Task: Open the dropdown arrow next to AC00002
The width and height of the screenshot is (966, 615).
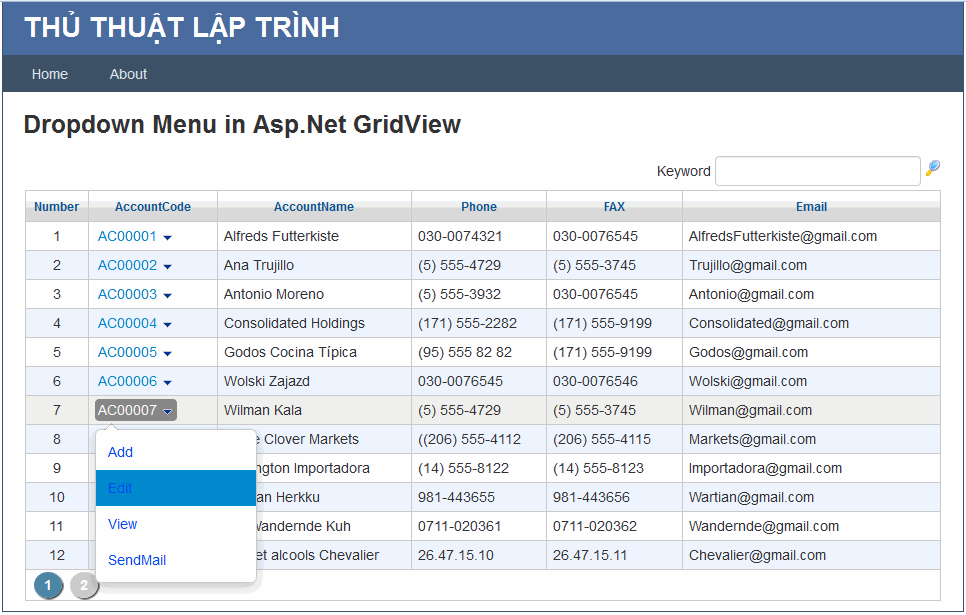Action: tap(166, 265)
